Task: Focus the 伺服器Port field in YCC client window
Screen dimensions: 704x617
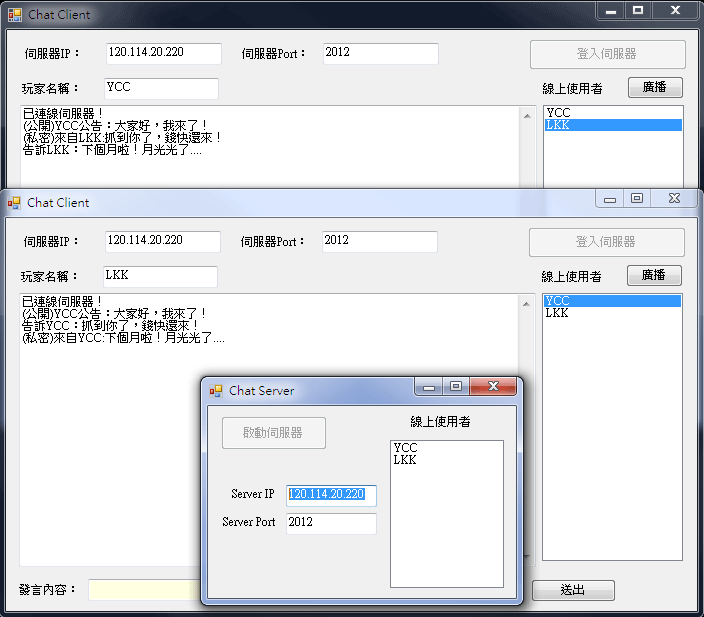Action: (381, 53)
